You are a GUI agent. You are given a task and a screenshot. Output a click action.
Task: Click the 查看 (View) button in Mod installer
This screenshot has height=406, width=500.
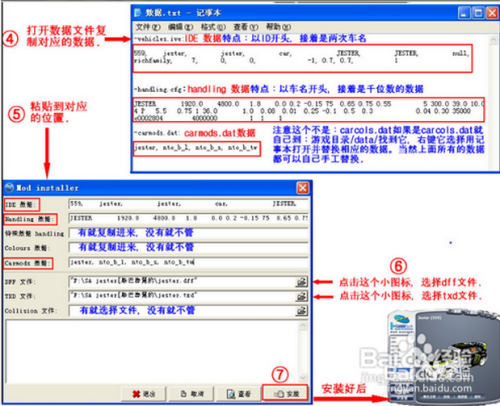tap(239, 394)
